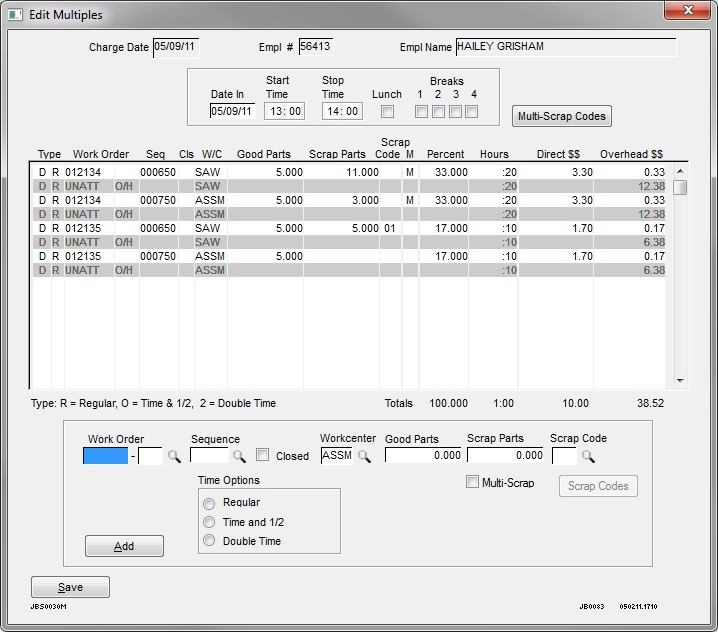
Task: Select row 012134 sequence 000650 SAW
Action: click(x=349, y=172)
